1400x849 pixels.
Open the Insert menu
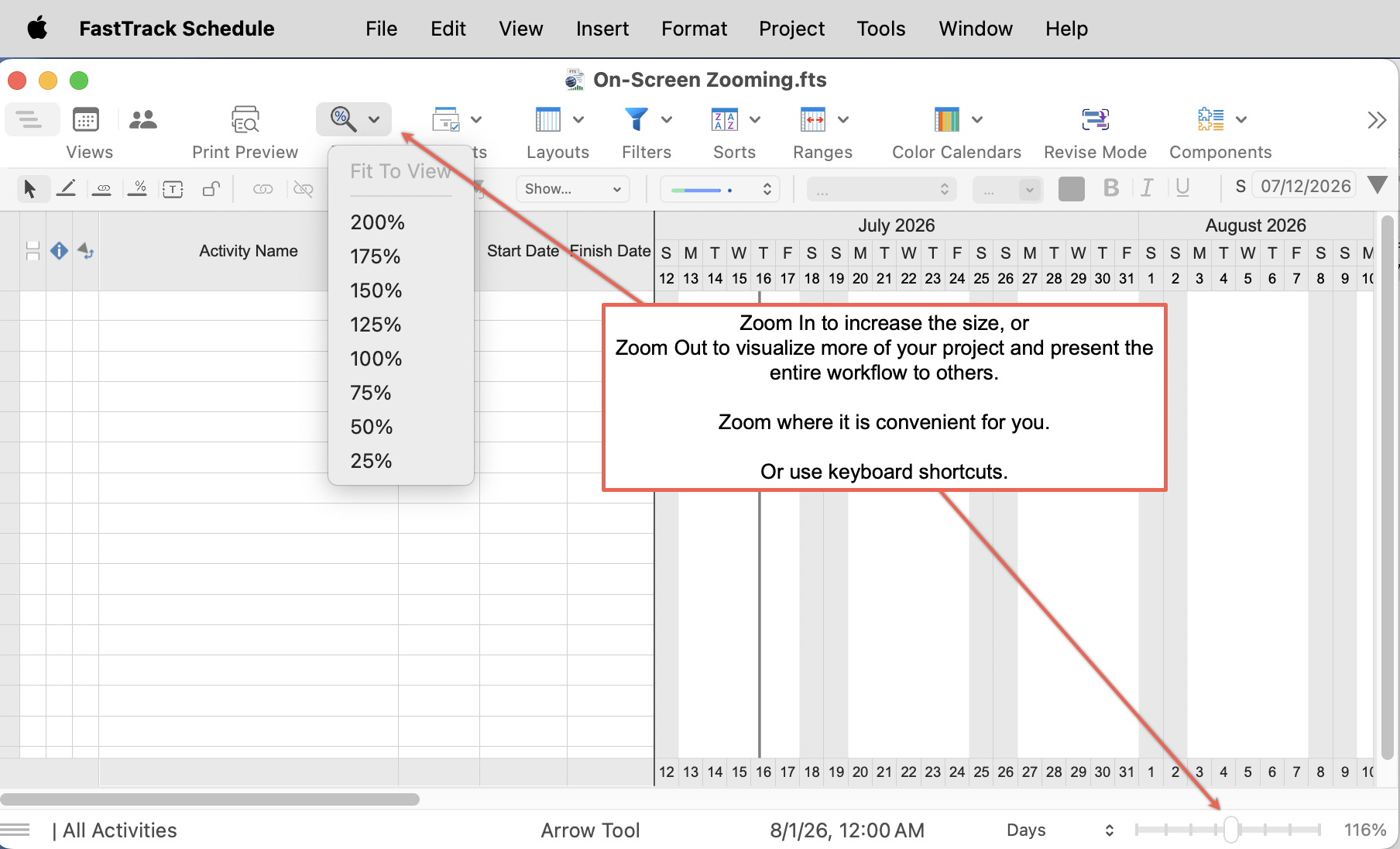point(602,29)
